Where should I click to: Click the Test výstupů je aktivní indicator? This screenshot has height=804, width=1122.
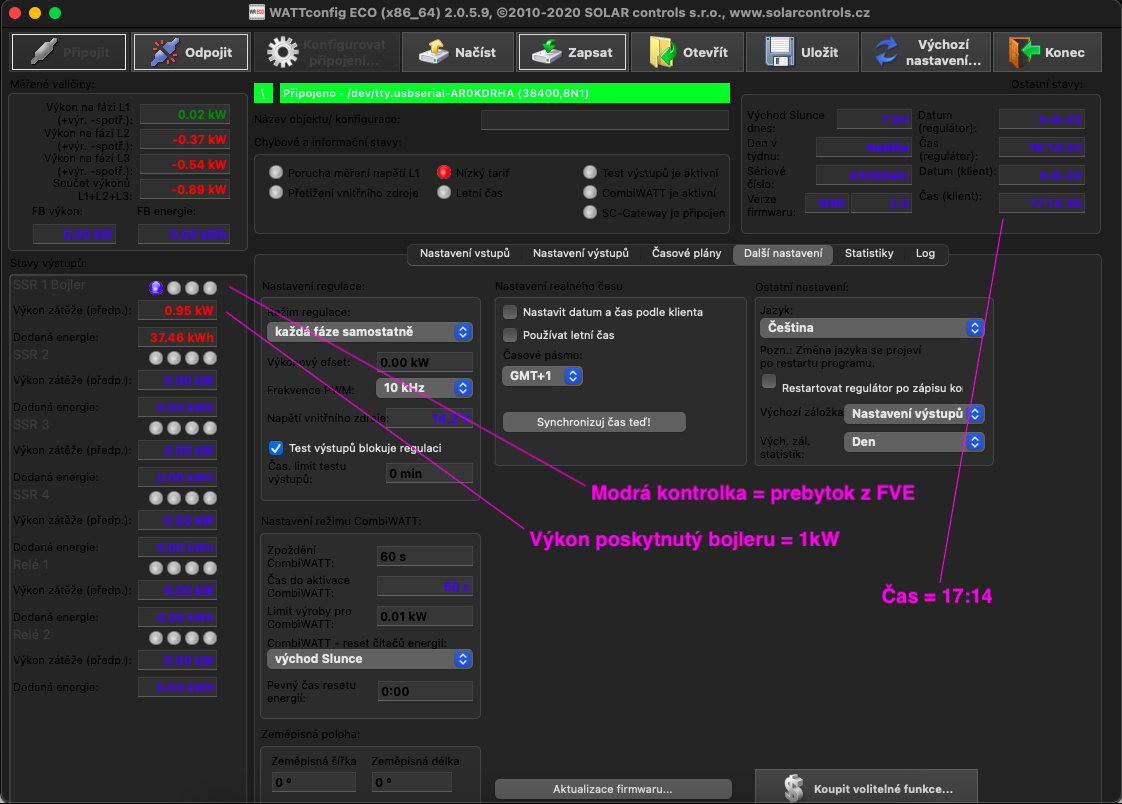tap(590, 172)
